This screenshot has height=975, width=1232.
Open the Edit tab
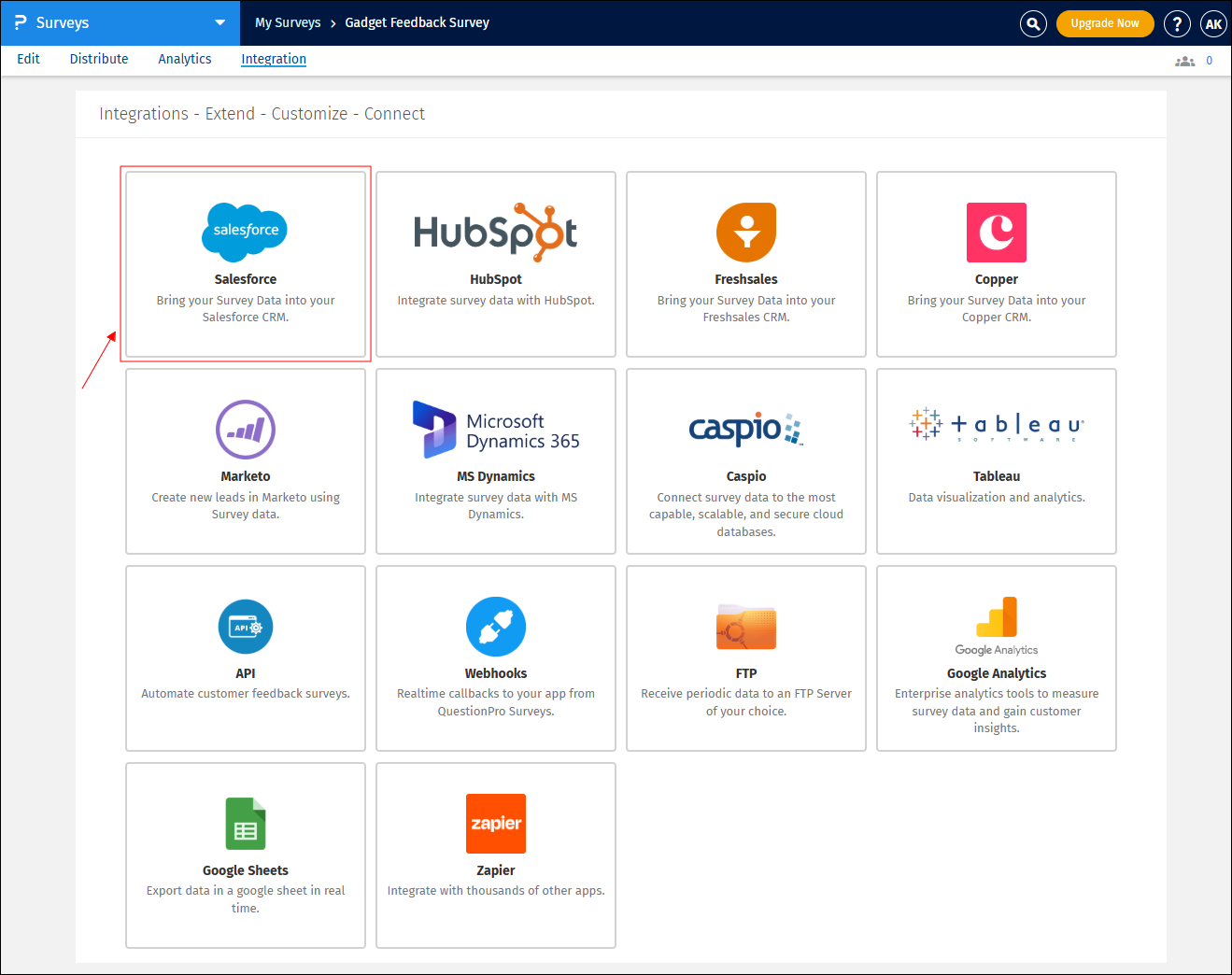coord(28,59)
